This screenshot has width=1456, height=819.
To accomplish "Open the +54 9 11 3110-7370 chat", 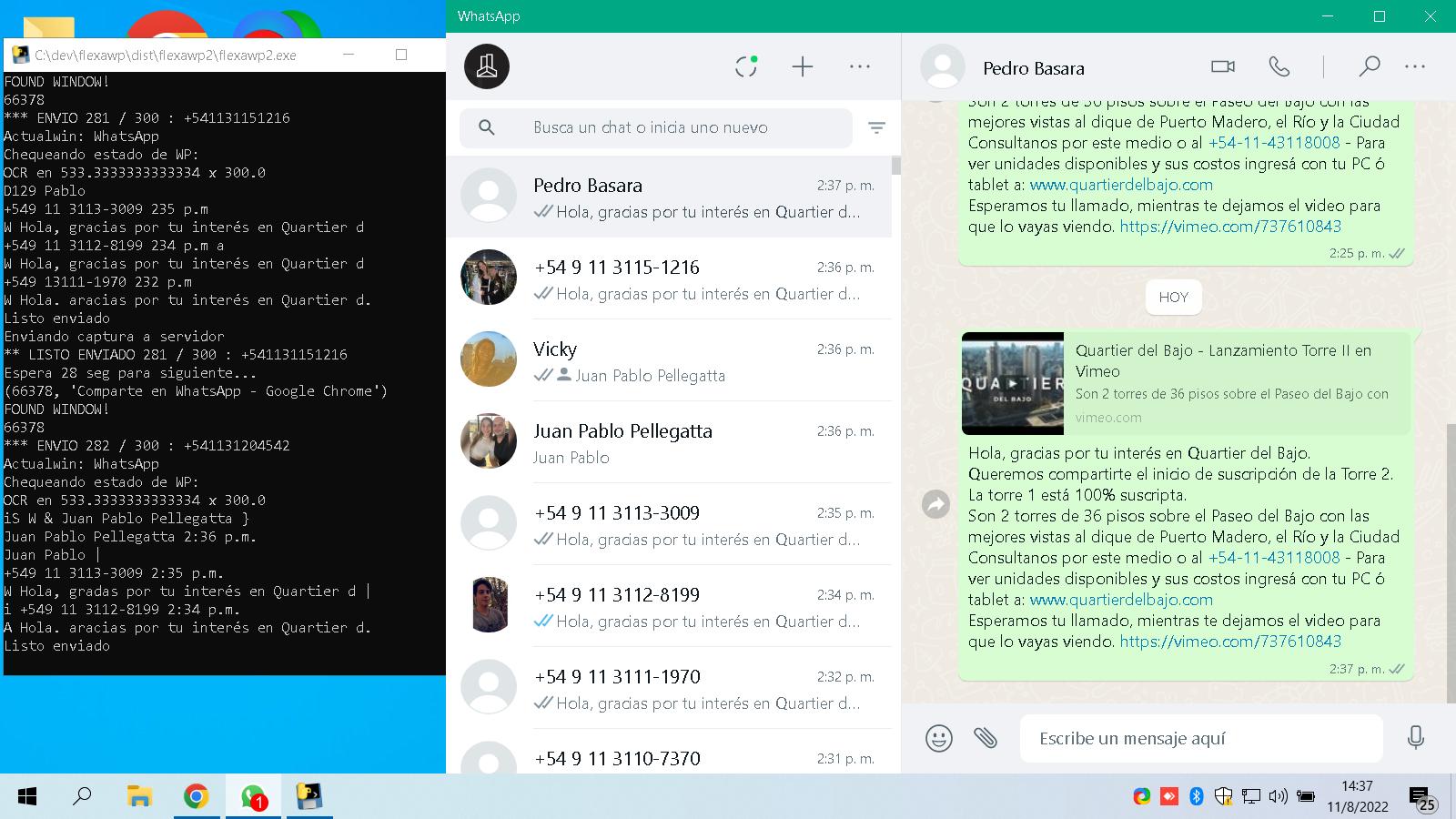I will click(x=669, y=752).
